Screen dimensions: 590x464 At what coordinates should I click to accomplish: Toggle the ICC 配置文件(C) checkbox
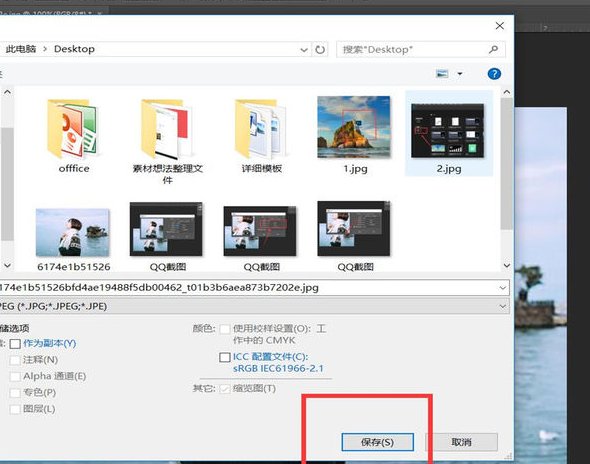(225, 357)
